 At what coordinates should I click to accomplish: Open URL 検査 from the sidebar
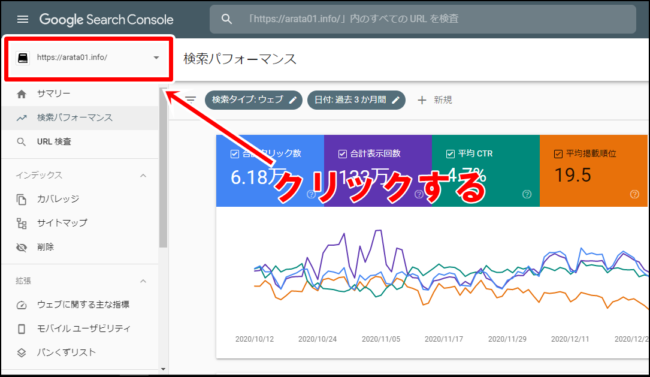click(80, 142)
